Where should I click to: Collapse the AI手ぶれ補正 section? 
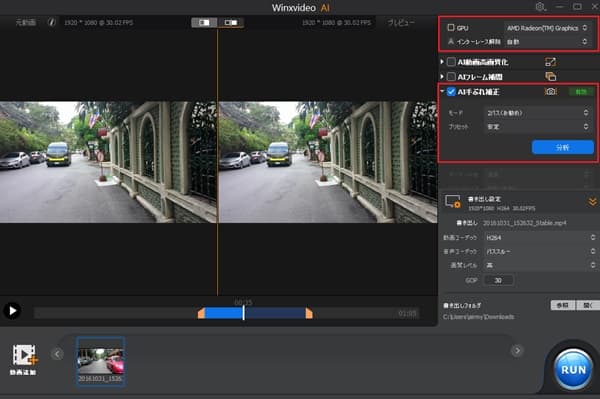[x=442, y=91]
